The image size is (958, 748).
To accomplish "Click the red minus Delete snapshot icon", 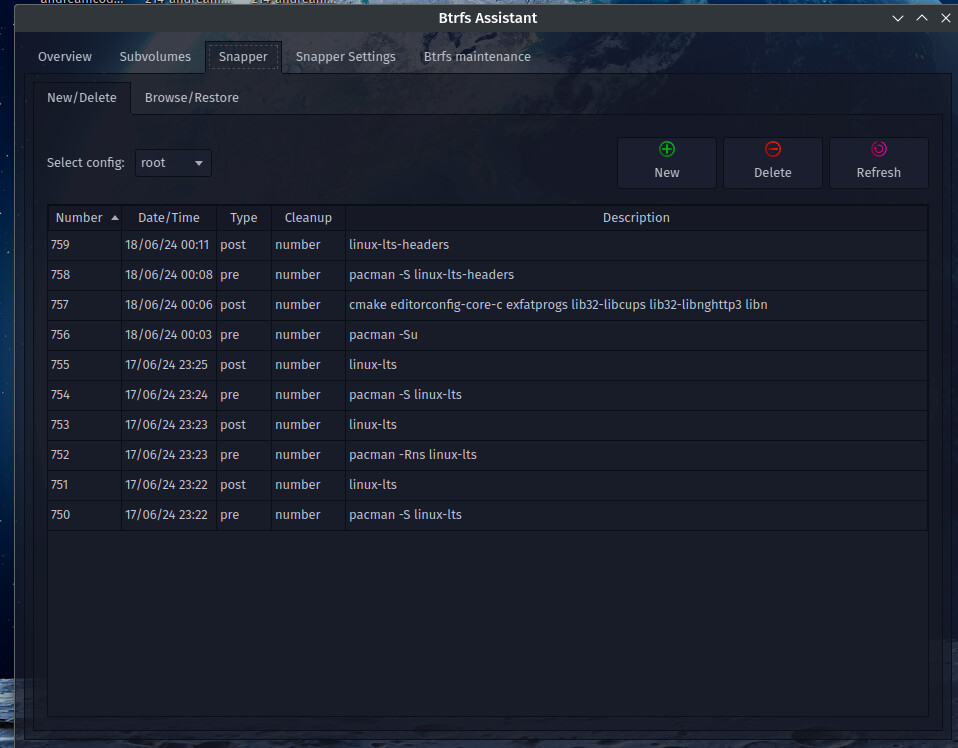I will click(x=773, y=150).
